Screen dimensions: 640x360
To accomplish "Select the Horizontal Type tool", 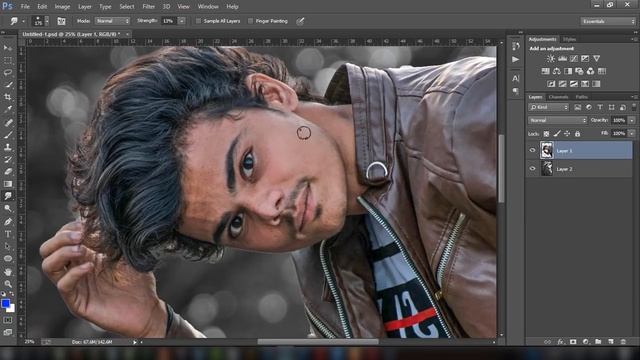I will point(8,234).
